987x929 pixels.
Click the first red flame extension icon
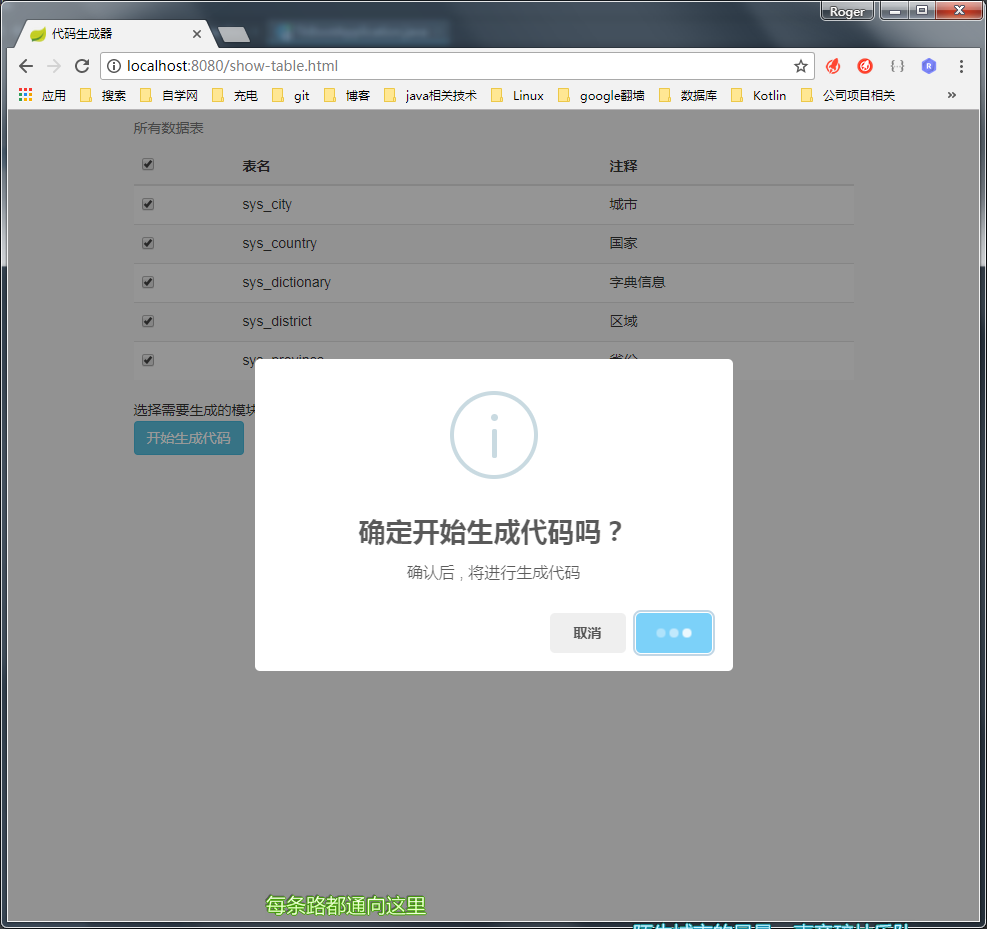[833, 66]
